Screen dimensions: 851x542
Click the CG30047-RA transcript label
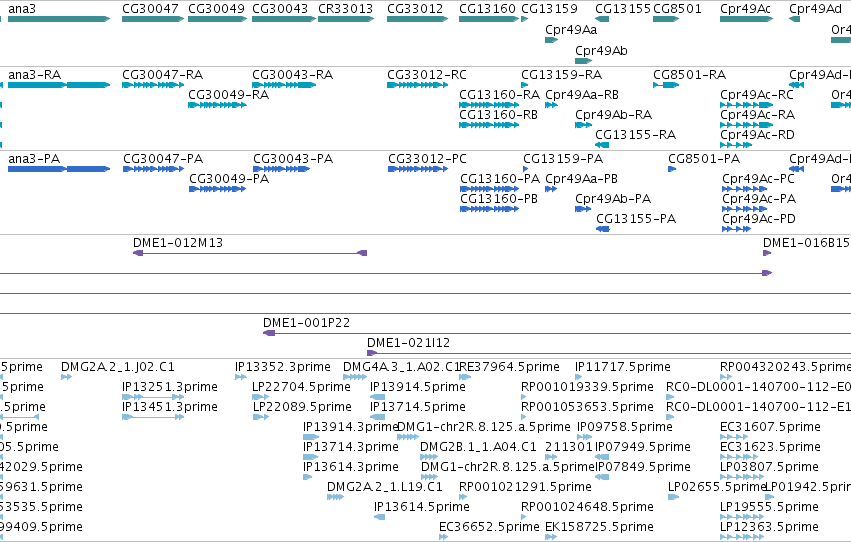pos(162,74)
